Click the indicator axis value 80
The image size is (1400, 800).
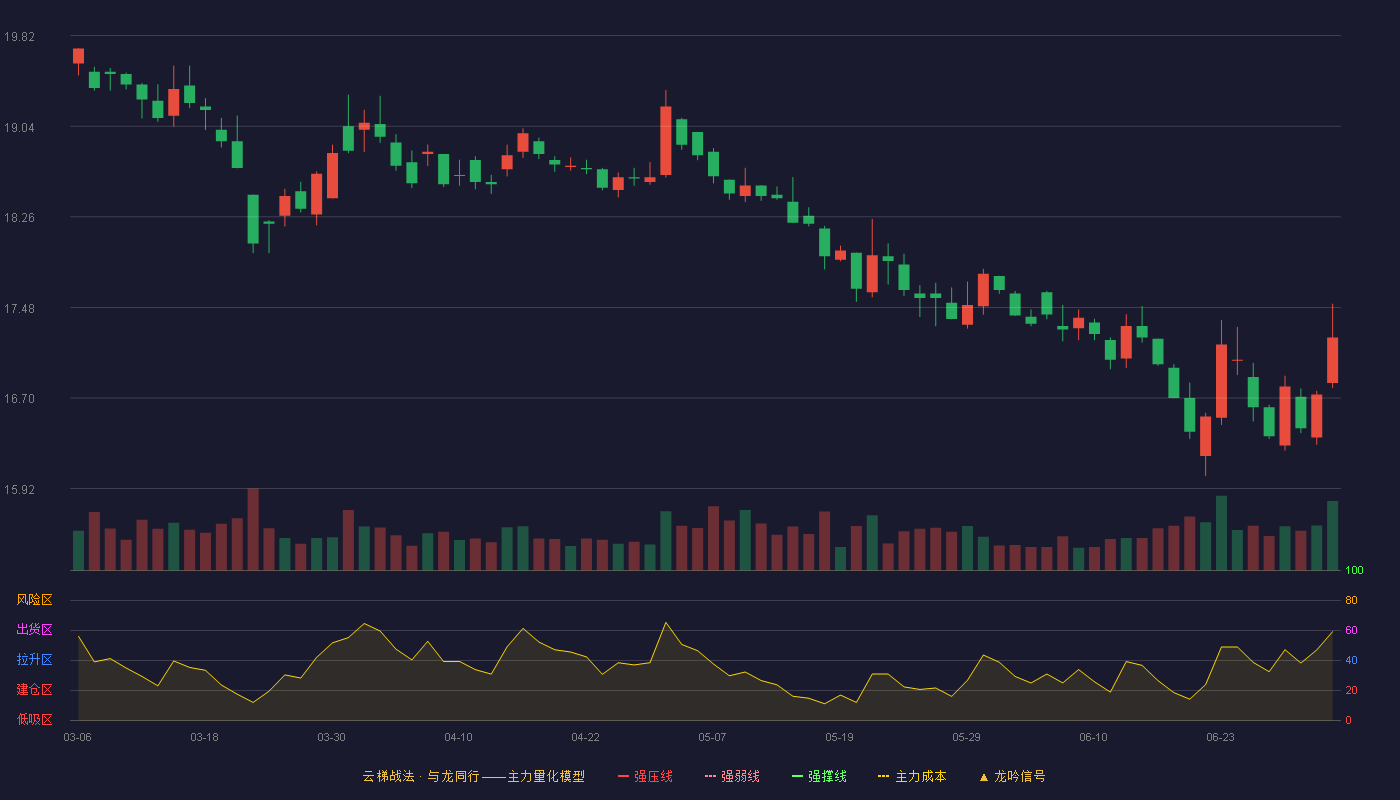click(1351, 600)
